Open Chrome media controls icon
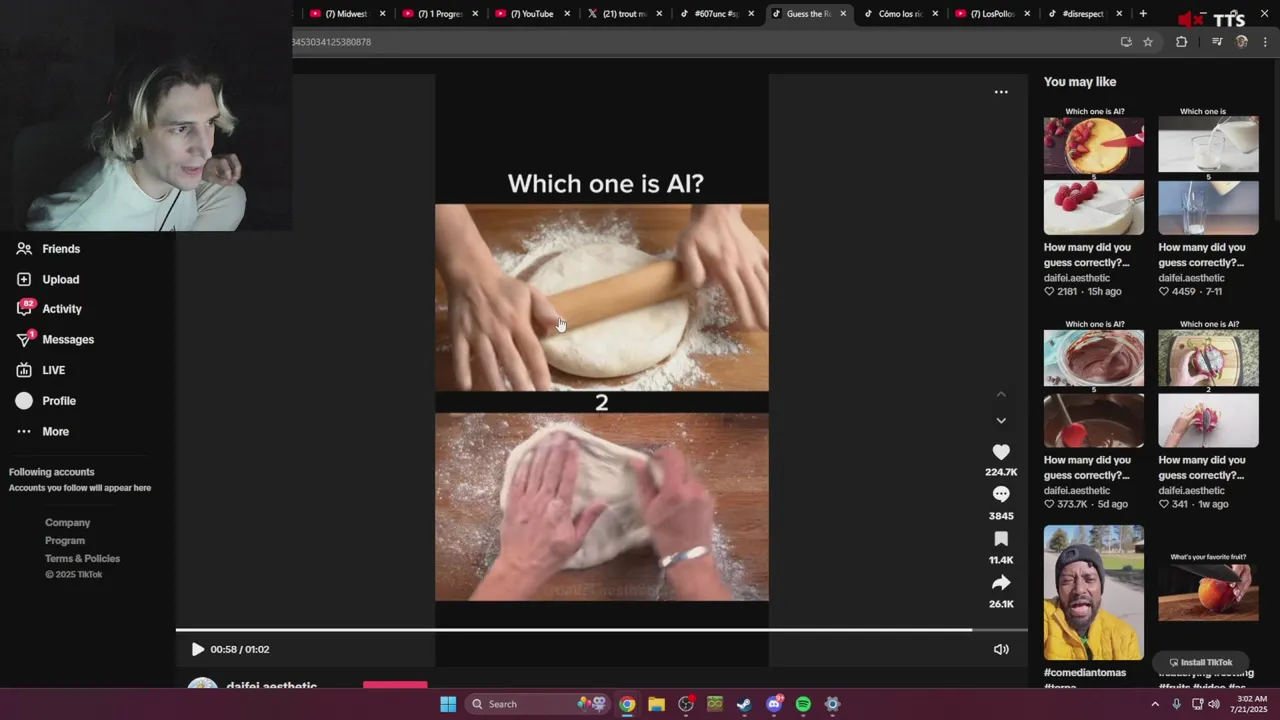1280x720 pixels. click(1217, 42)
